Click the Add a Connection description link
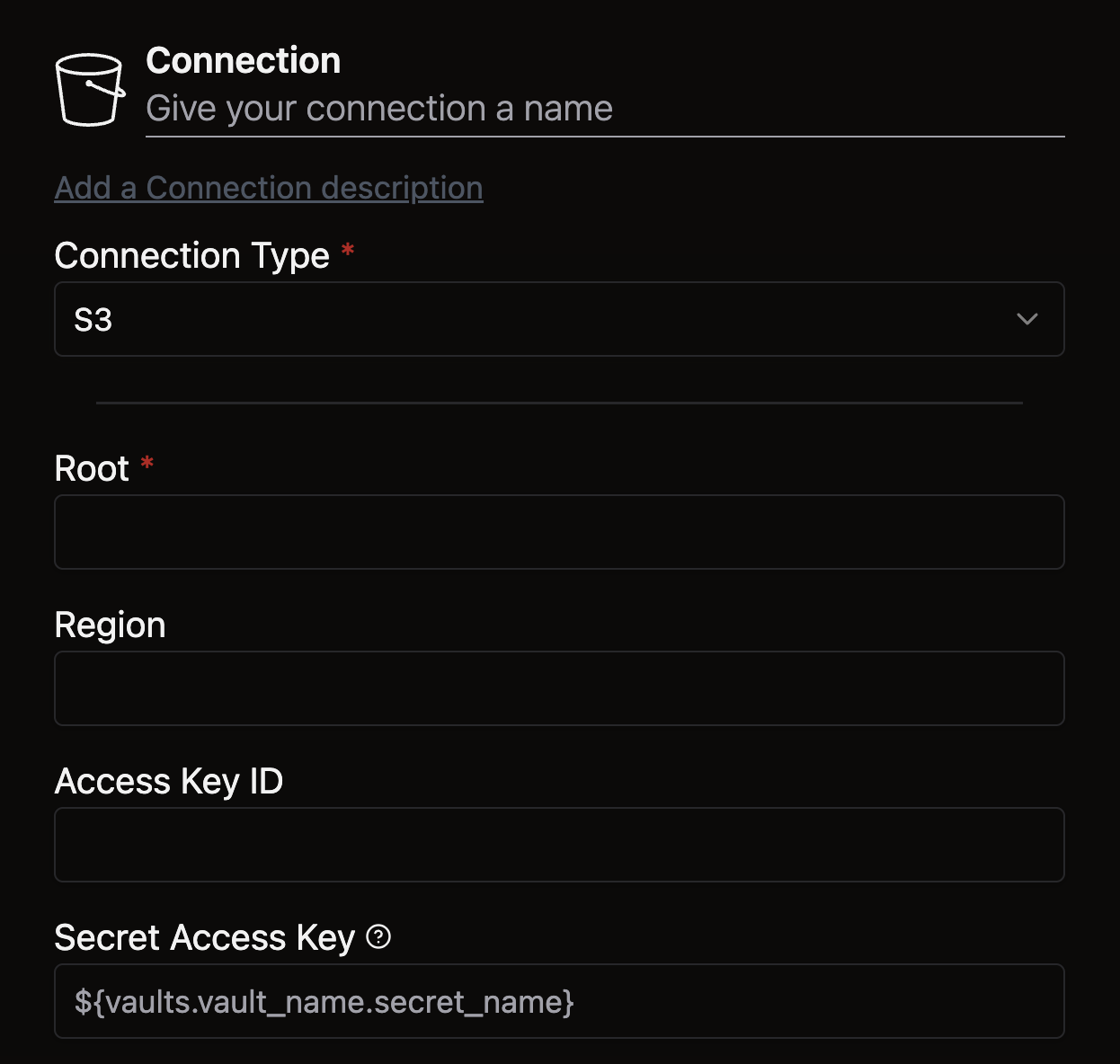This screenshot has width=1120, height=1064. pyautogui.click(x=269, y=188)
